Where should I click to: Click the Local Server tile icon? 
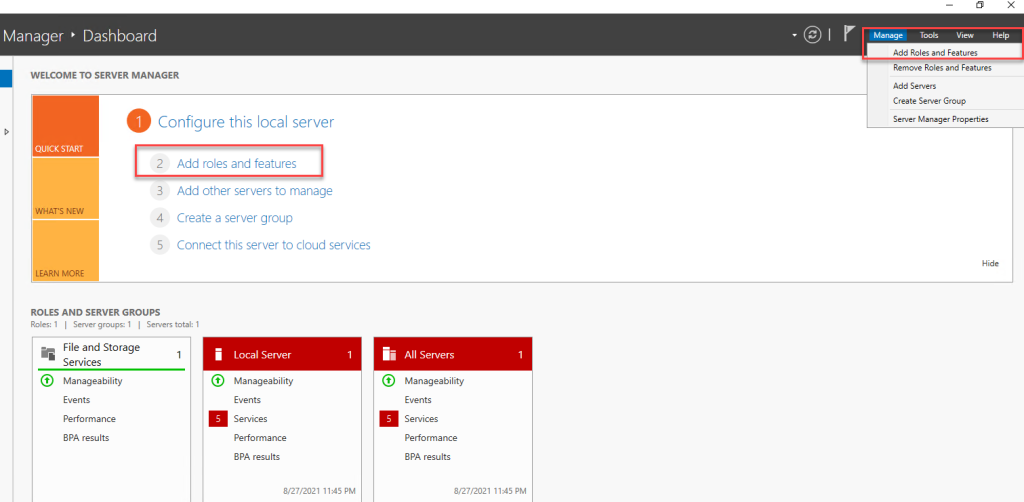(218, 354)
